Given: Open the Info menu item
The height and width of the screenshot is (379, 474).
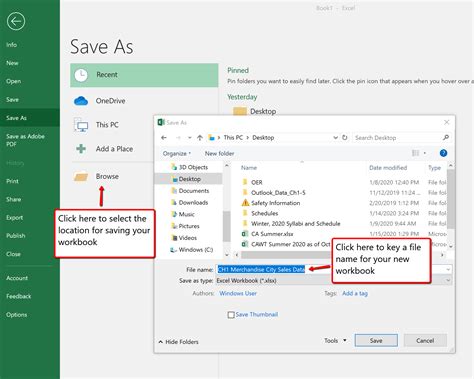Looking at the screenshot, I should pos(11,45).
